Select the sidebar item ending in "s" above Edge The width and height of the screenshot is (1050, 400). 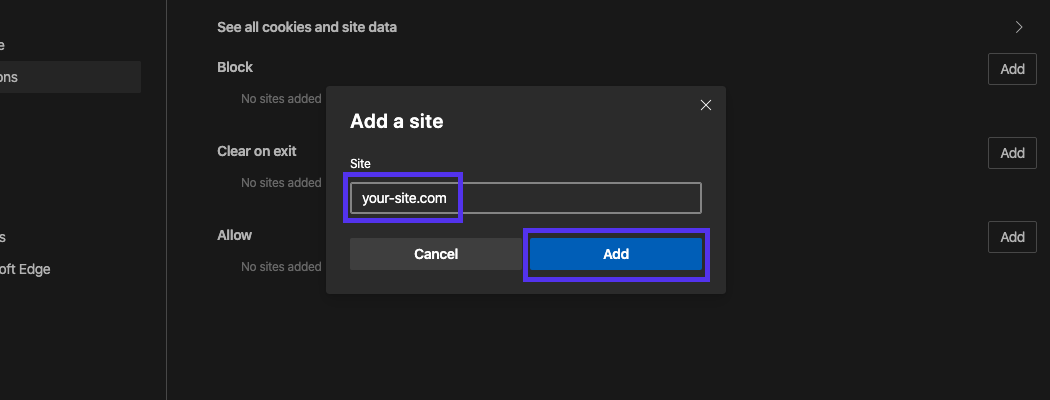(3, 237)
